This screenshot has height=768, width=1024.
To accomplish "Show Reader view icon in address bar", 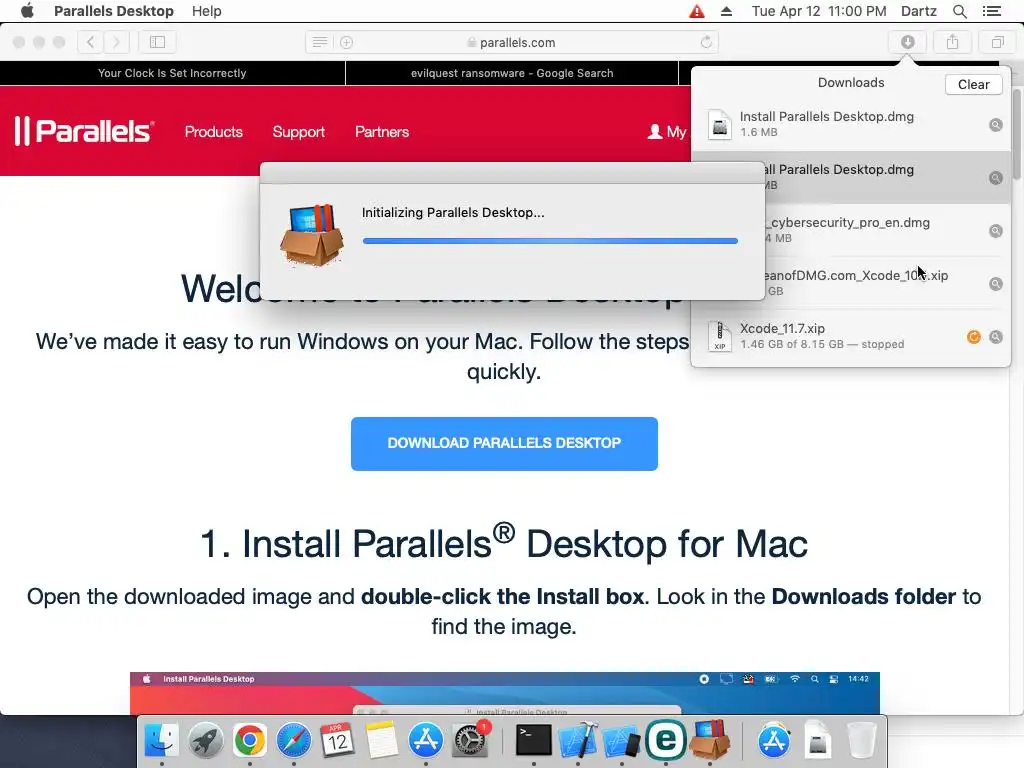I will click(x=319, y=42).
